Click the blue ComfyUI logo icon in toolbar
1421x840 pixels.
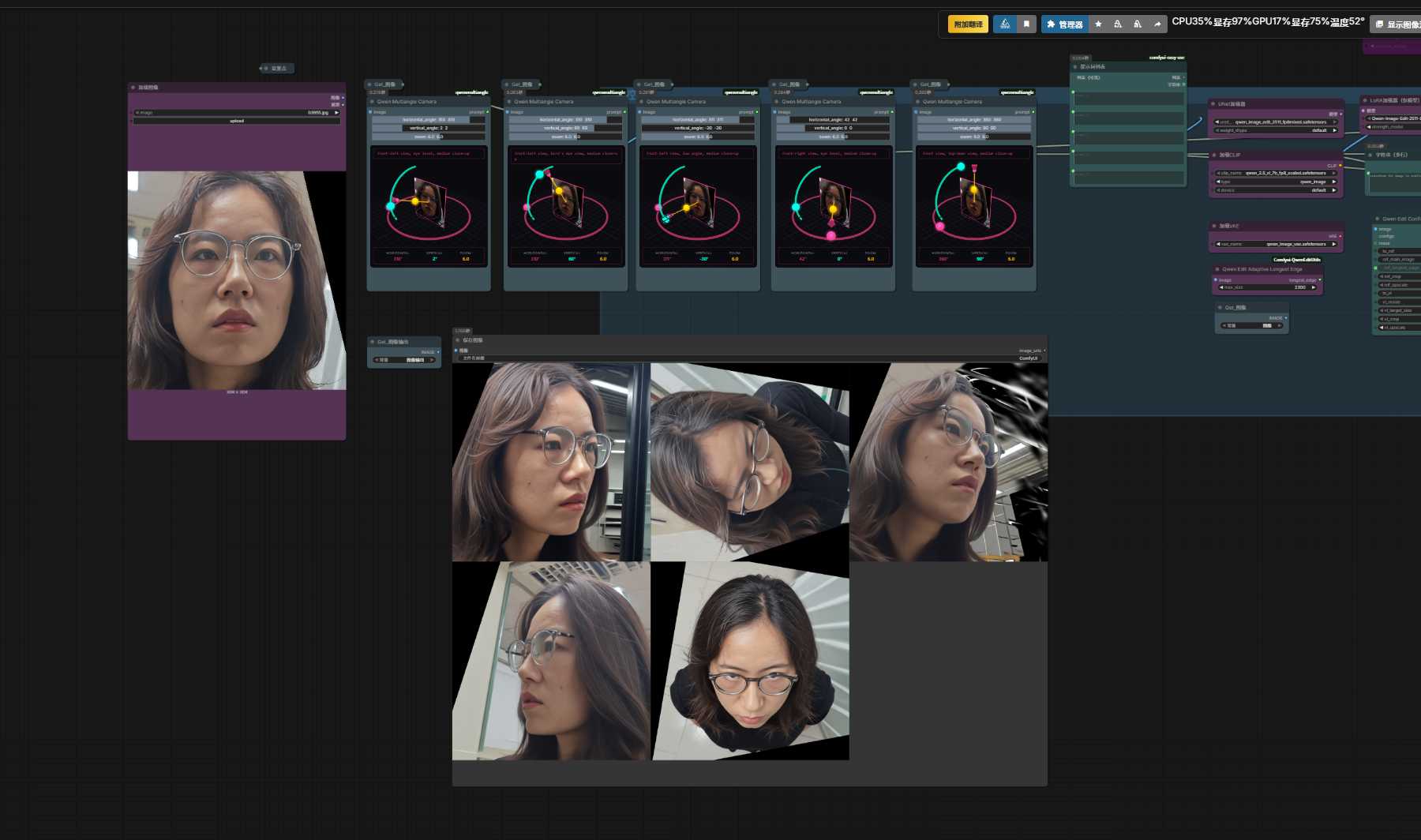point(1003,24)
